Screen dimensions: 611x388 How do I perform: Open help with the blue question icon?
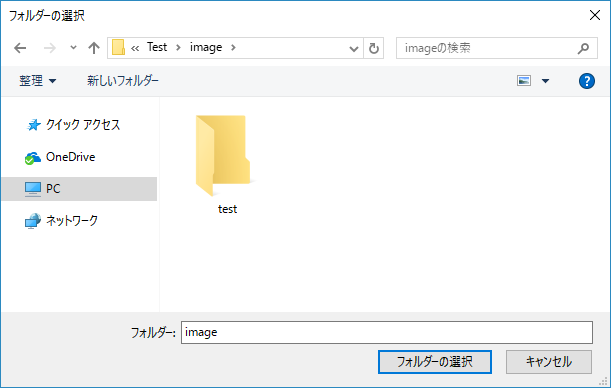(x=586, y=81)
